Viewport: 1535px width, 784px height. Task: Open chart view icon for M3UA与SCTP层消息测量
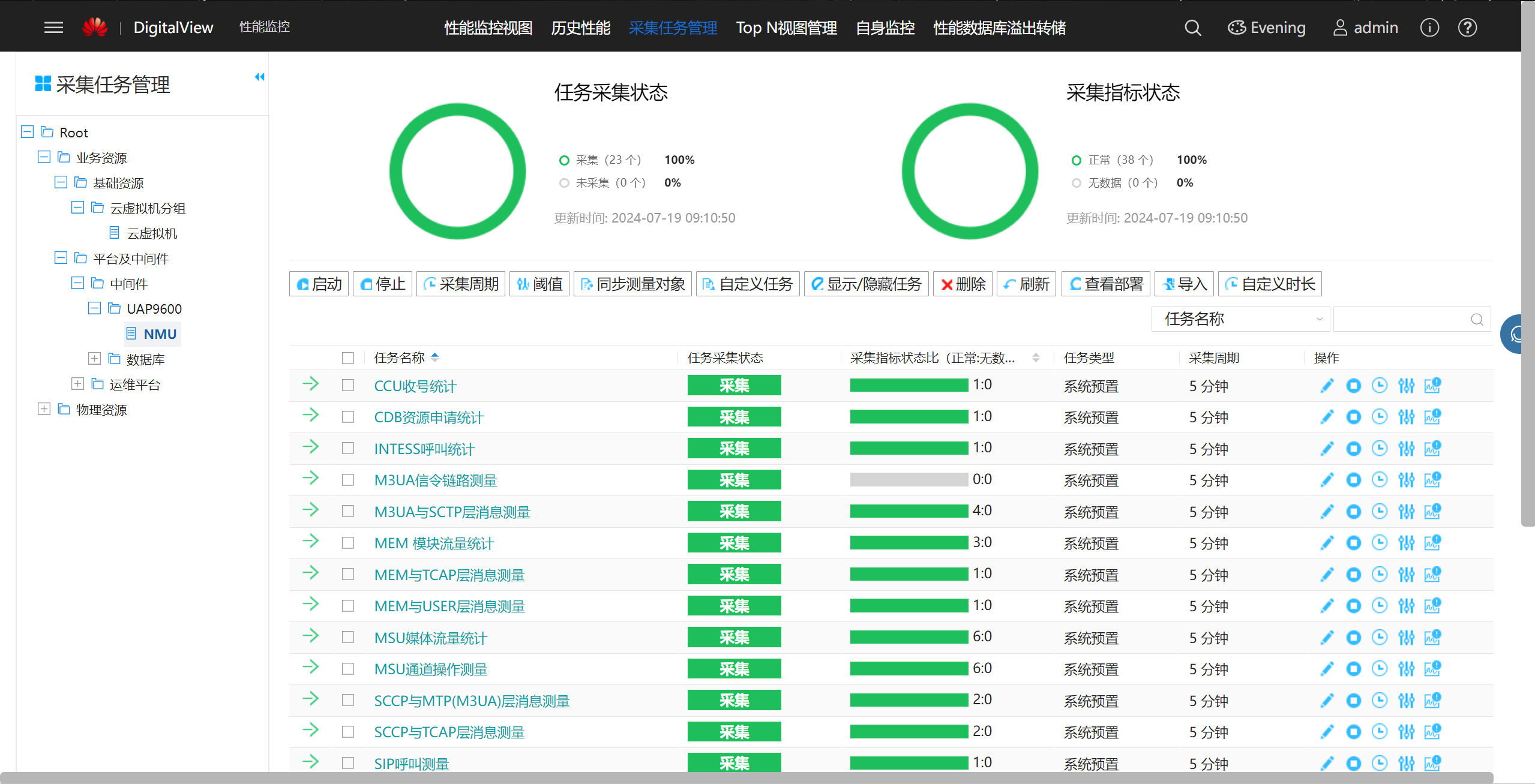[x=1432, y=511]
